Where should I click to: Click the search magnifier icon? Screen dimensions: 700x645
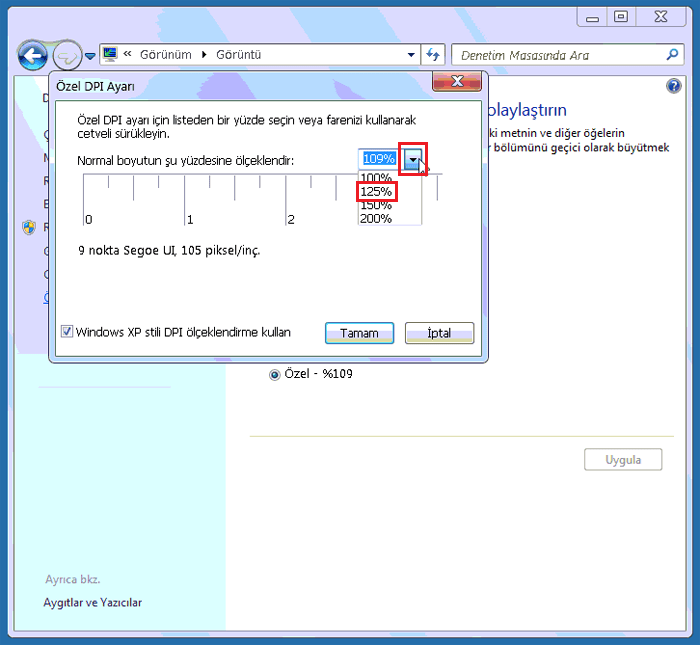click(x=672, y=55)
